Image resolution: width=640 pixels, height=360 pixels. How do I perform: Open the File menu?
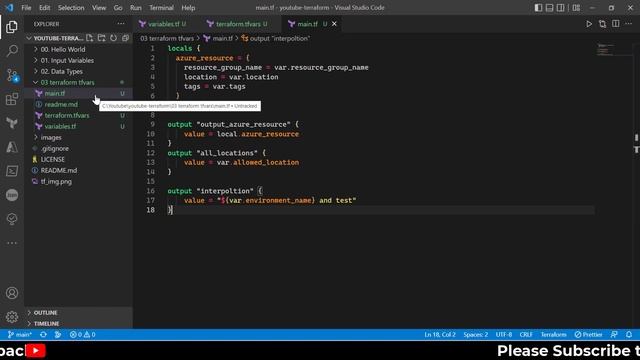(x=26, y=8)
